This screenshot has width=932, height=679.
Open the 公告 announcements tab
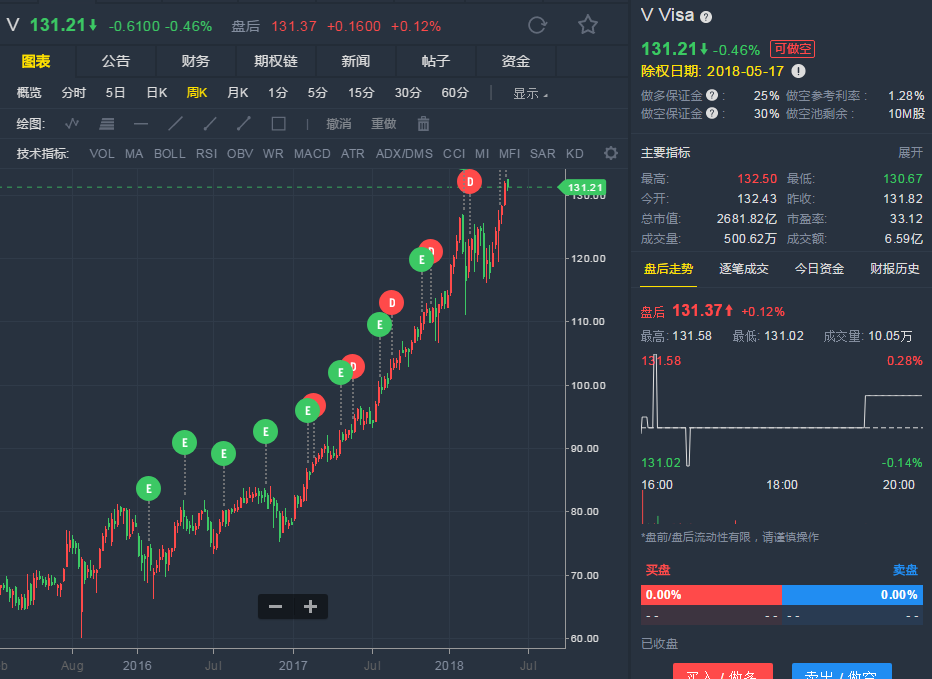click(x=115, y=61)
